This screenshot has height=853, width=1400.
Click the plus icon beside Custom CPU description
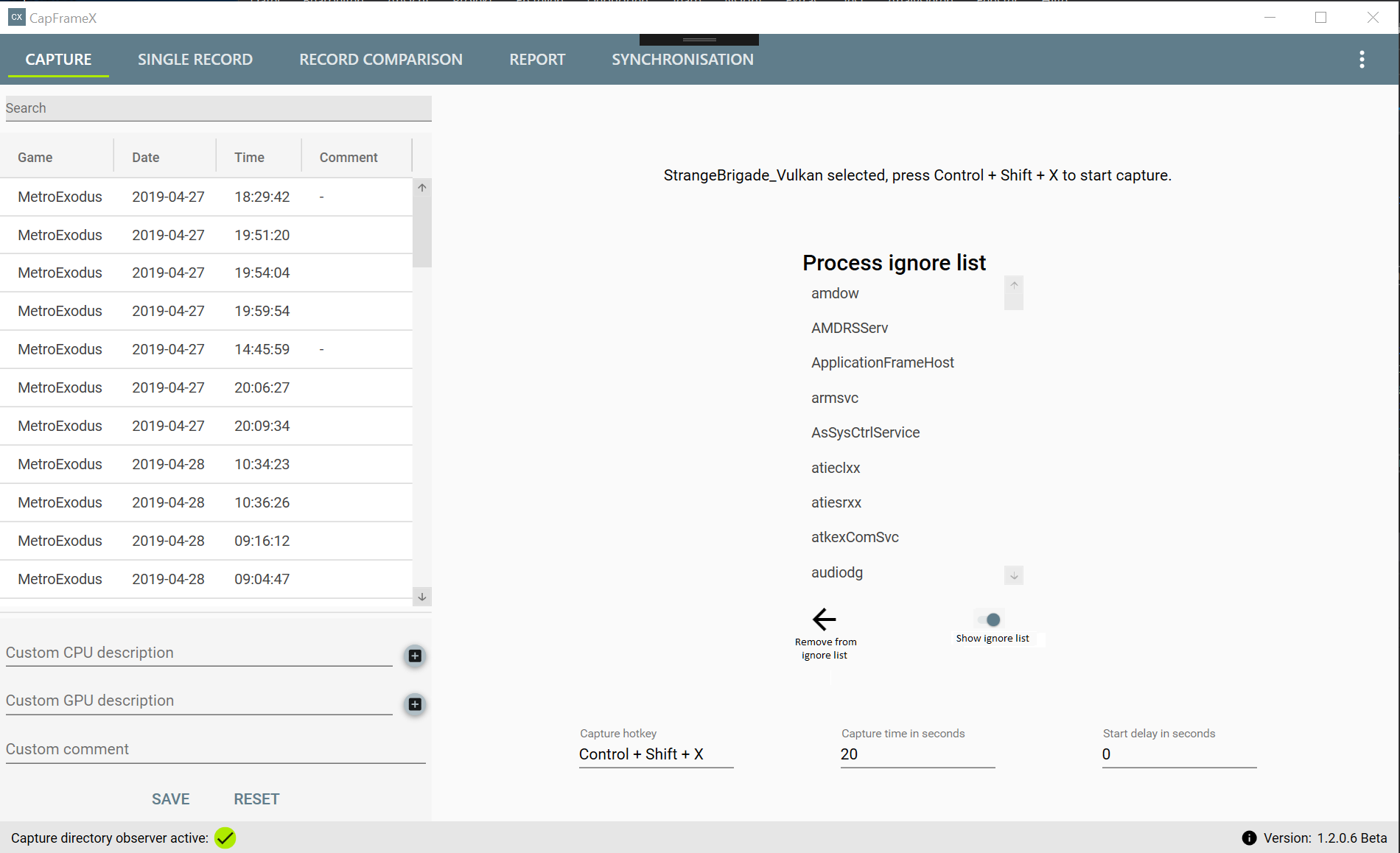(x=415, y=656)
